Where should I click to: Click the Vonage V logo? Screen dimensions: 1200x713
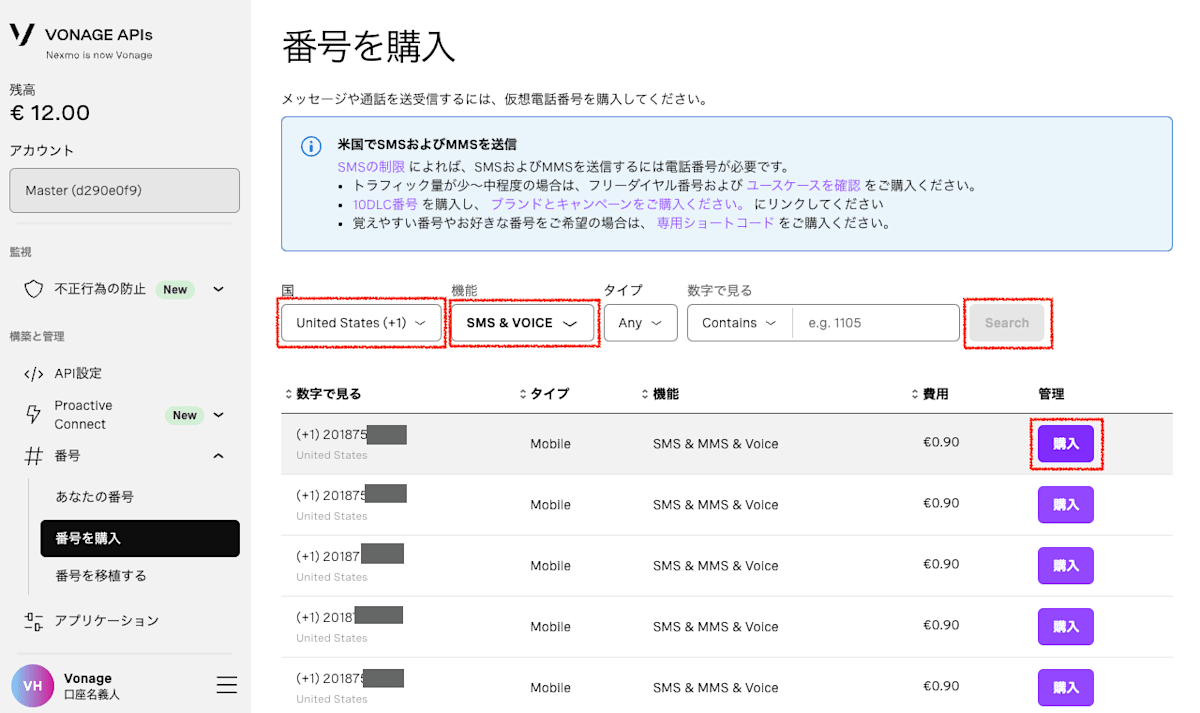(x=22, y=34)
